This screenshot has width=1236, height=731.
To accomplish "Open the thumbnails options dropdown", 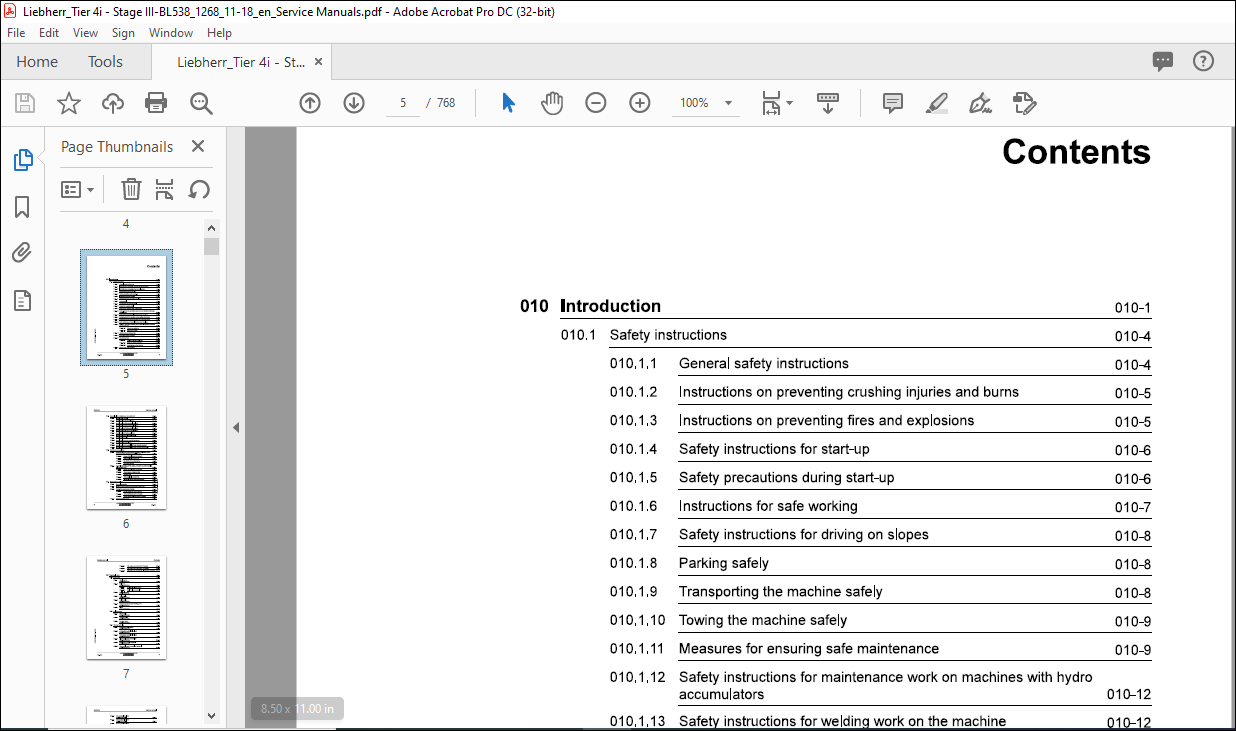I will 78,189.
